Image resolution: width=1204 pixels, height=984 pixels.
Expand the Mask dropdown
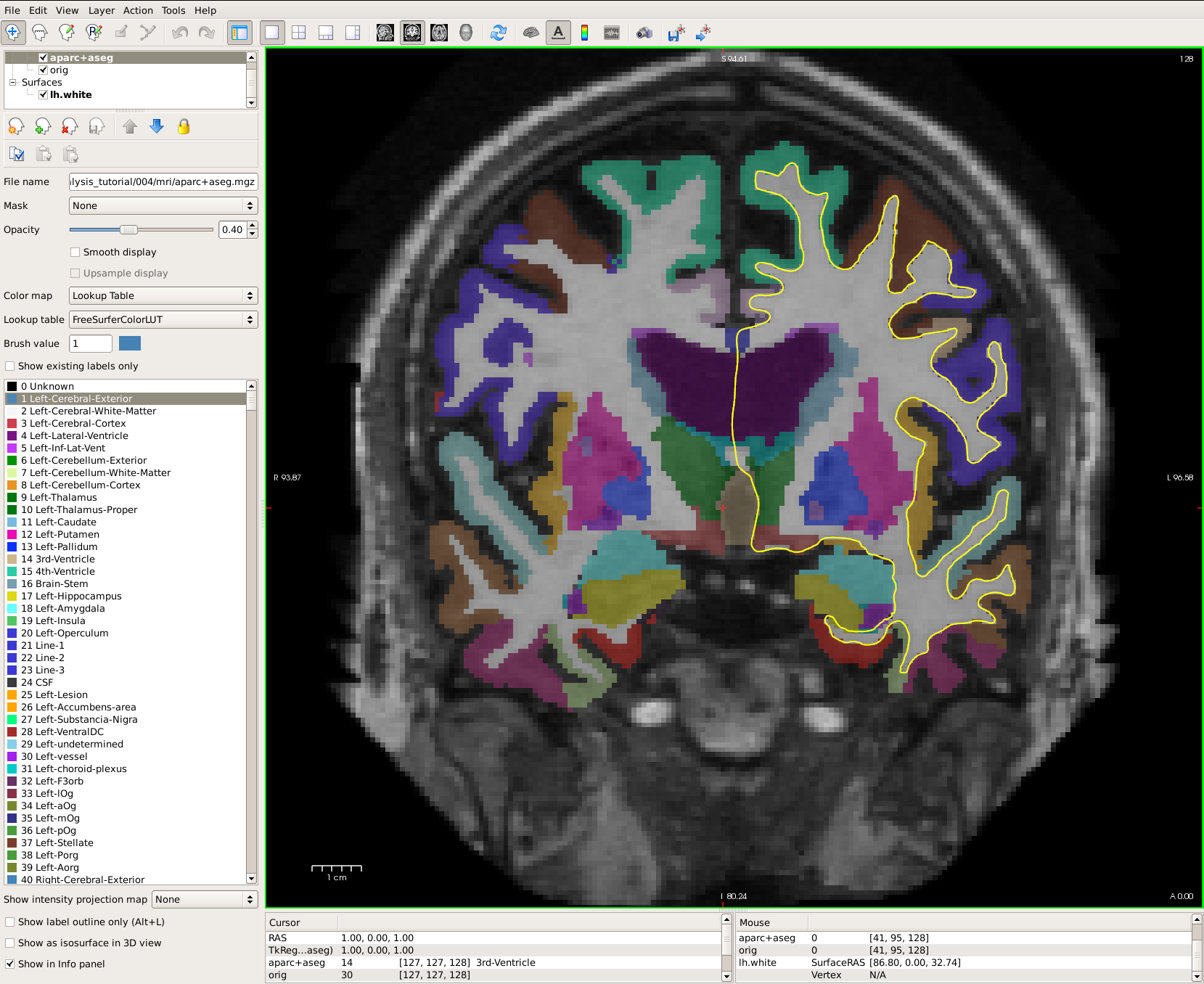point(163,206)
